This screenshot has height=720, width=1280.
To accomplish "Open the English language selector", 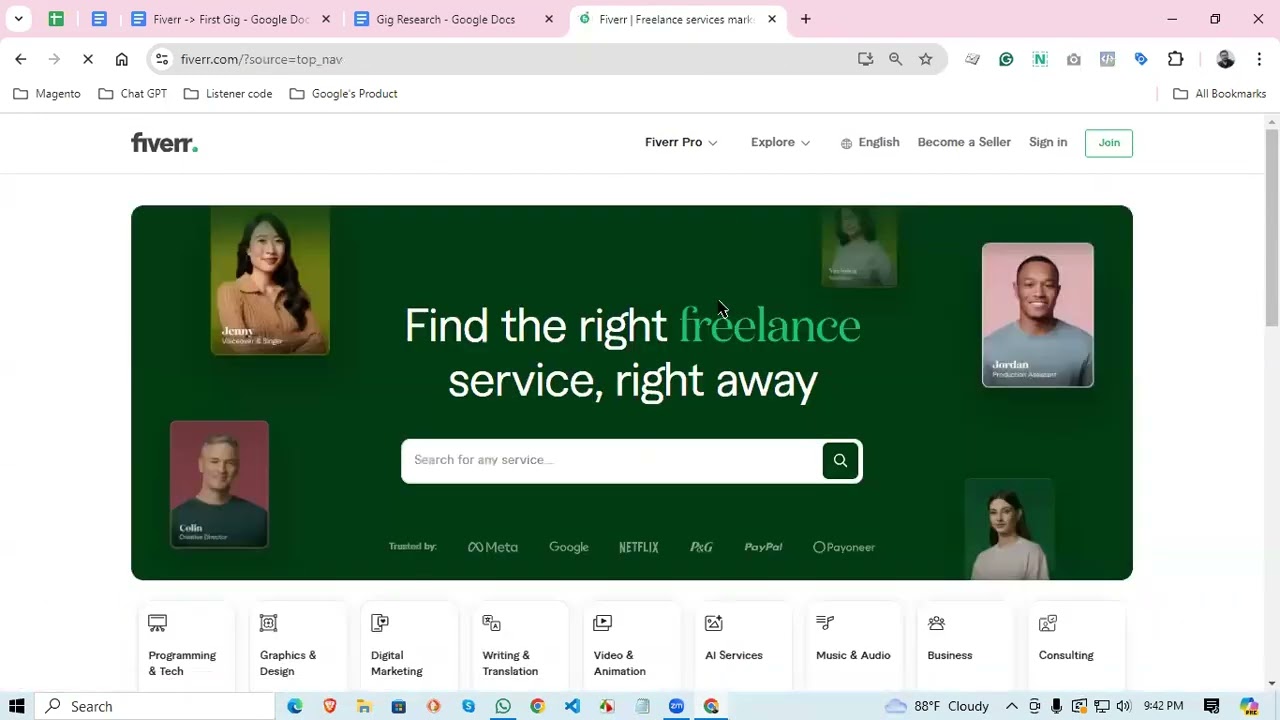I will pyautogui.click(x=870, y=142).
